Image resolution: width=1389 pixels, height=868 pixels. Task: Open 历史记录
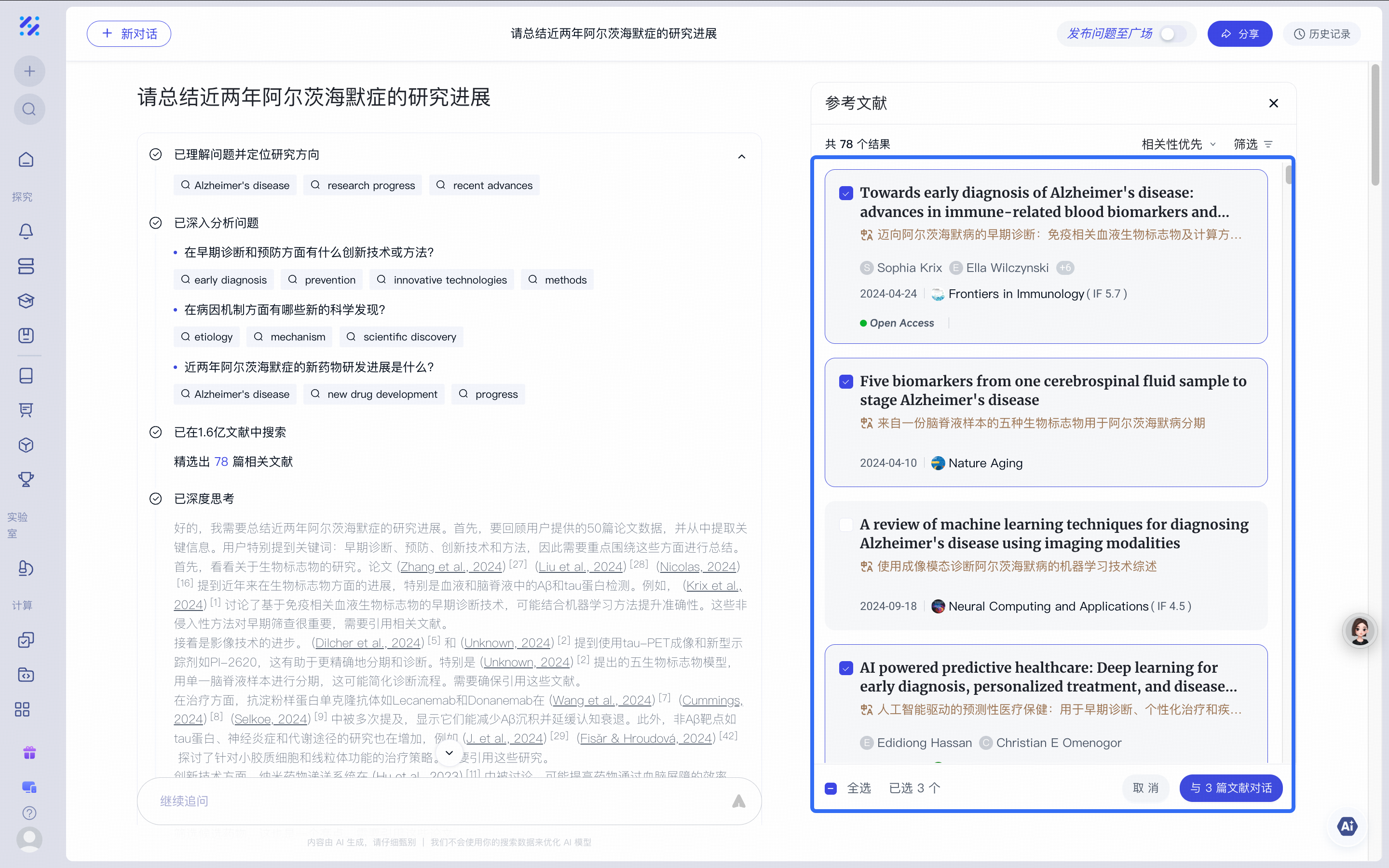click(x=1322, y=34)
